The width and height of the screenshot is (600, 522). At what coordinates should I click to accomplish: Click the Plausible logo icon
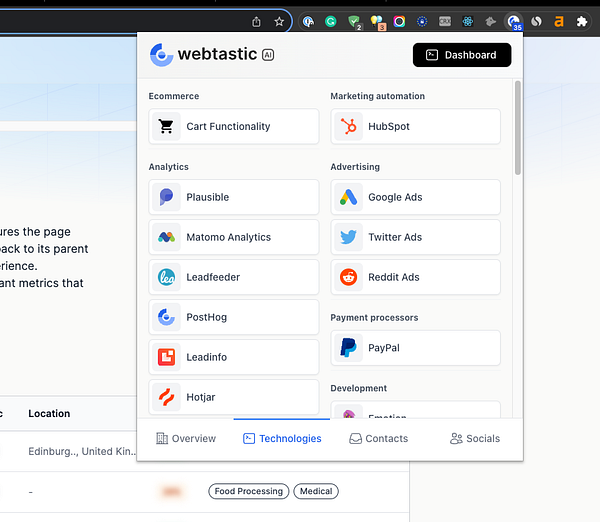coord(166,197)
